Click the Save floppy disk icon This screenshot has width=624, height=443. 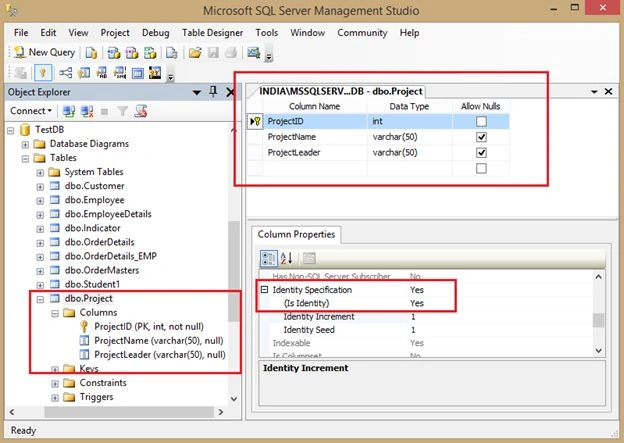[213, 53]
